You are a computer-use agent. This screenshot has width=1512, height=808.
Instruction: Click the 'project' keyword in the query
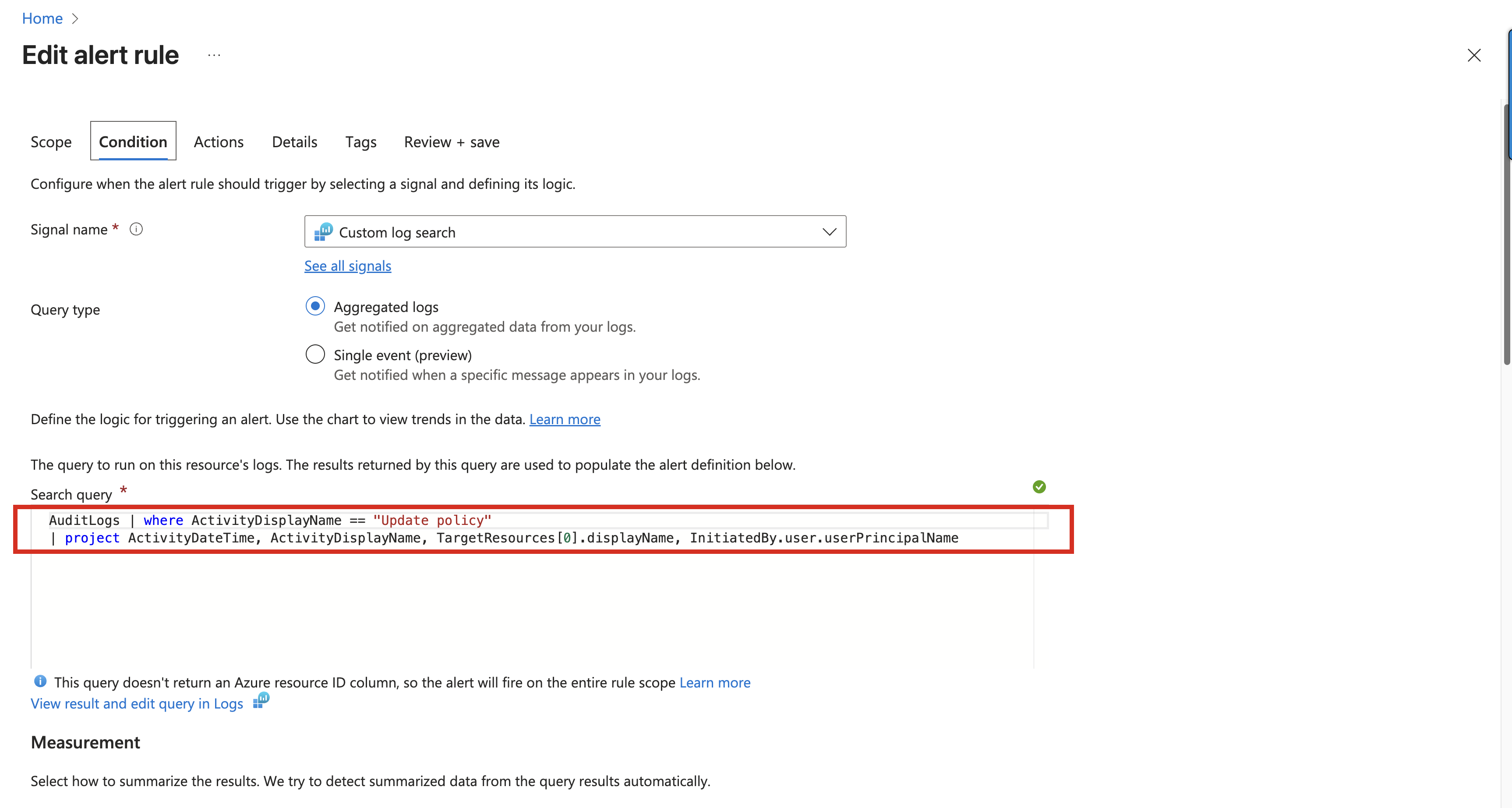tap(92, 538)
